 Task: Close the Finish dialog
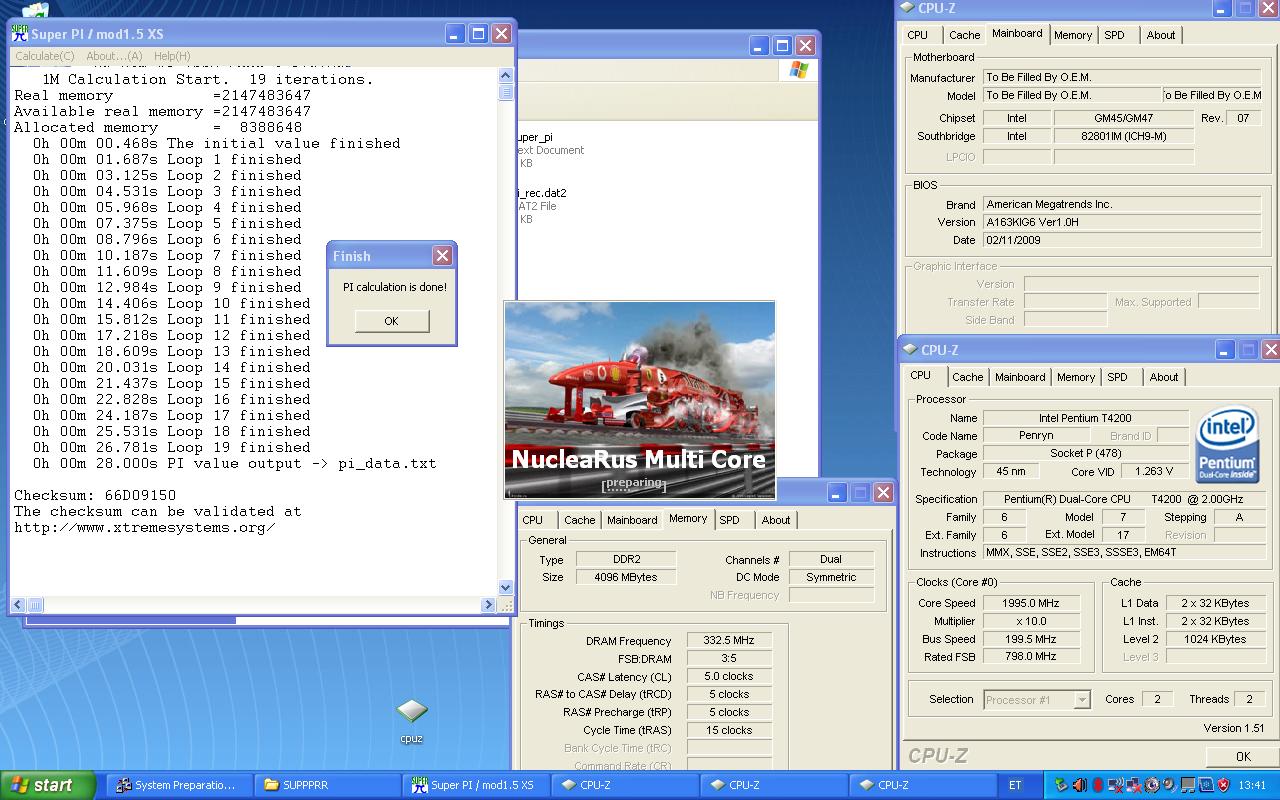(x=442, y=256)
